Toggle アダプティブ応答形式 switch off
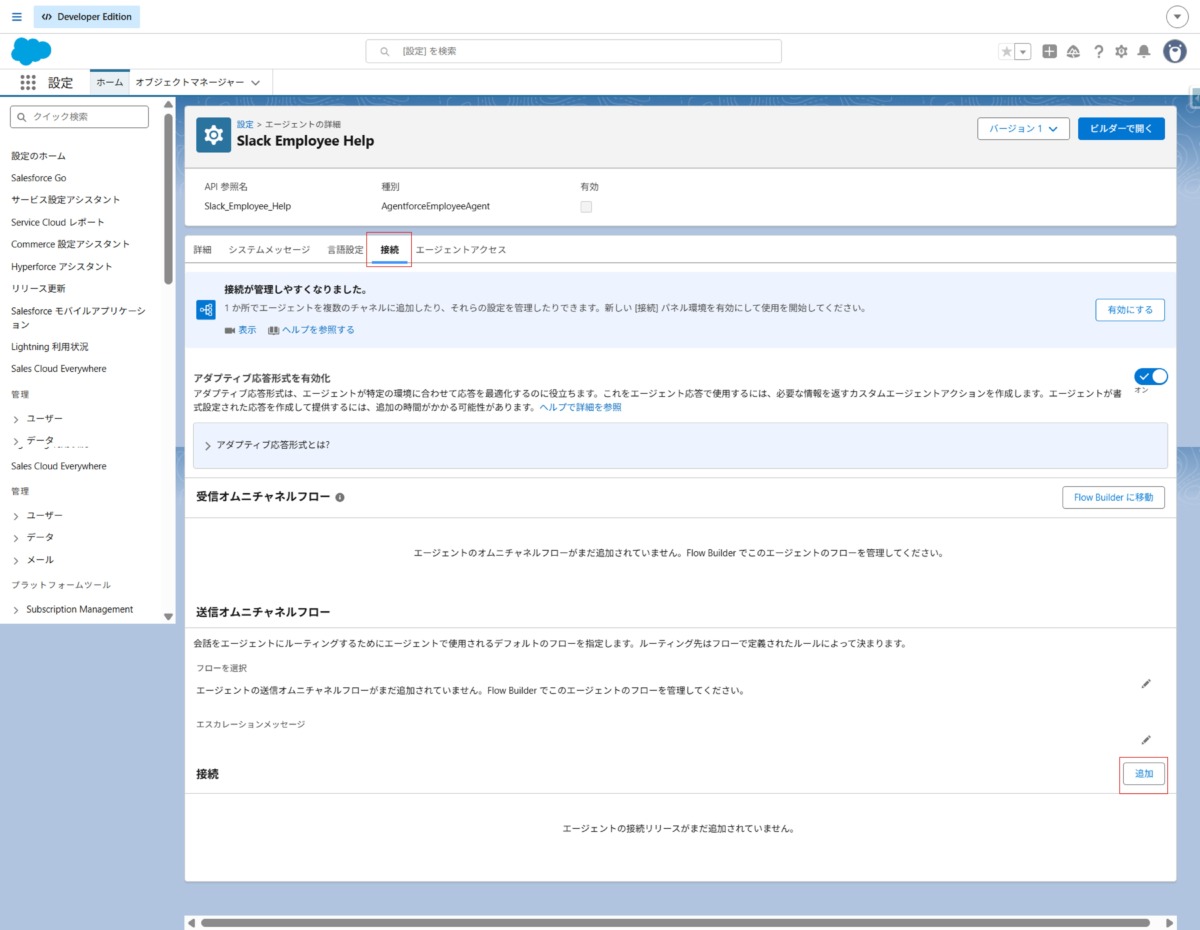This screenshot has width=1200, height=930. [x=1151, y=377]
